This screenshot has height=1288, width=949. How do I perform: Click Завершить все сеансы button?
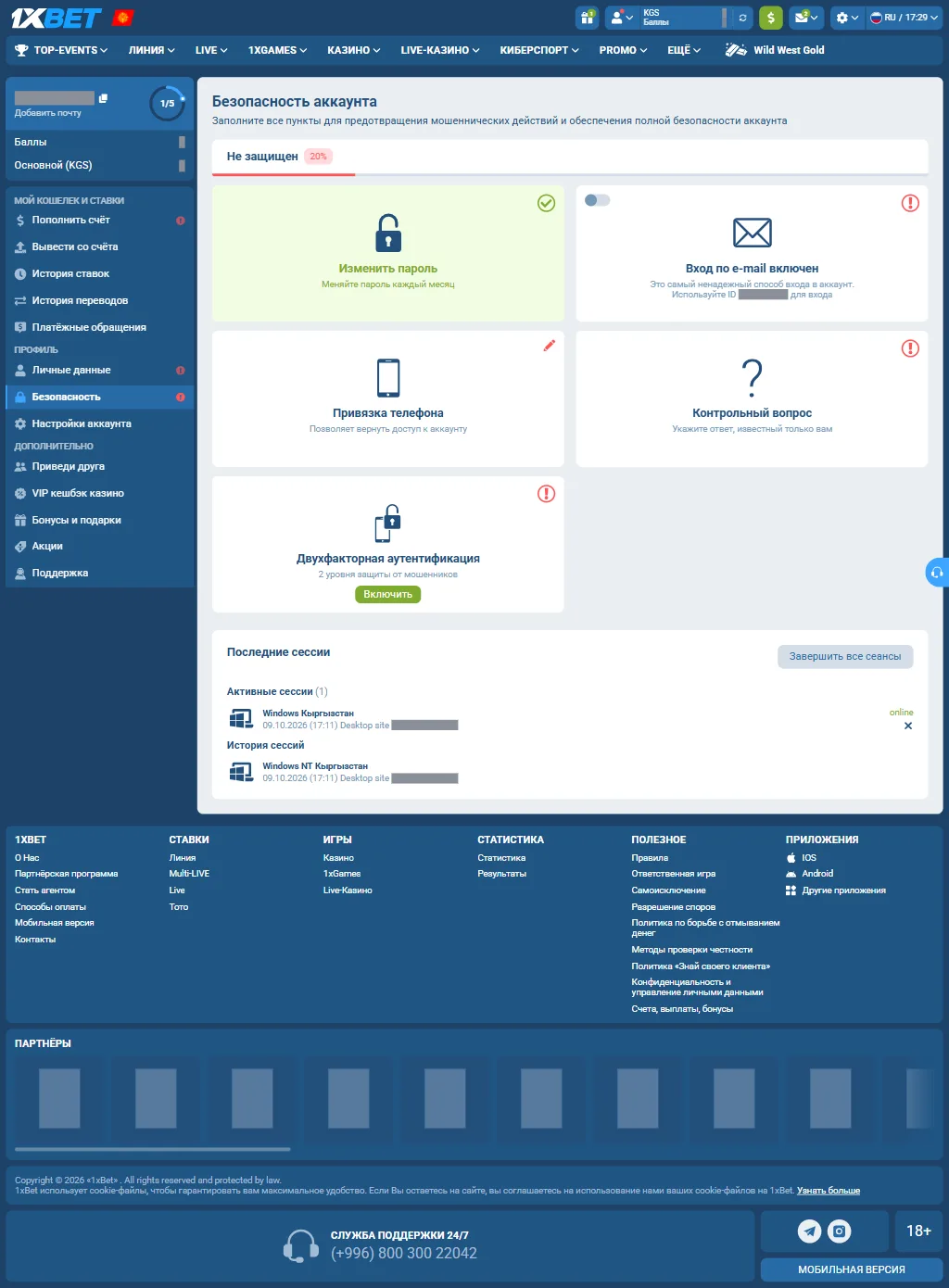pyautogui.click(x=845, y=657)
